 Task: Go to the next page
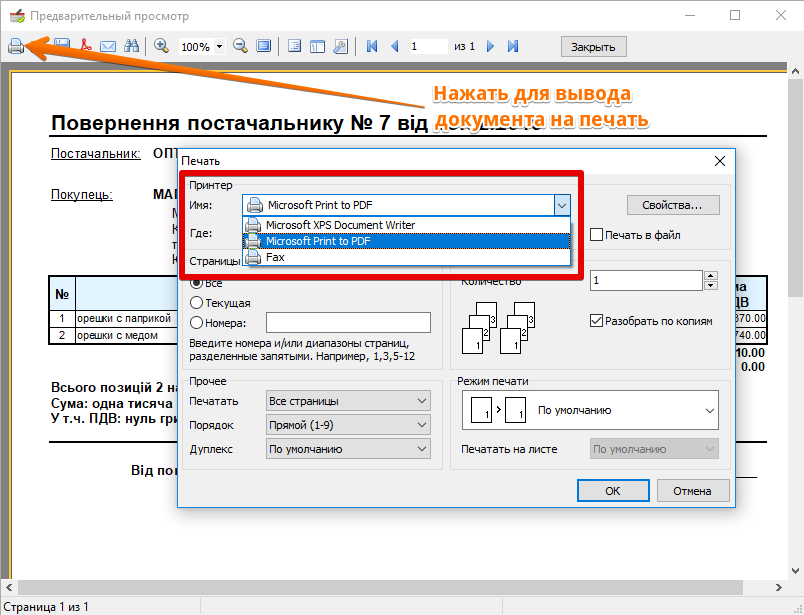pyautogui.click(x=490, y=46)
